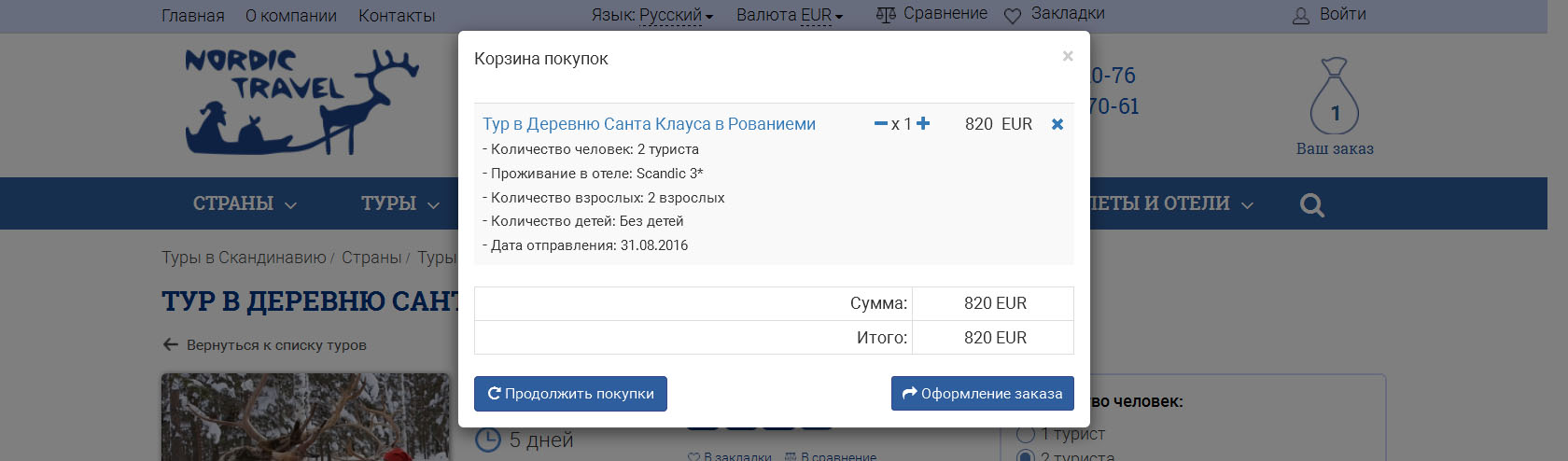1568x461 pixels.
Task: Go to Главная page
Action: (x=192, y=16)
